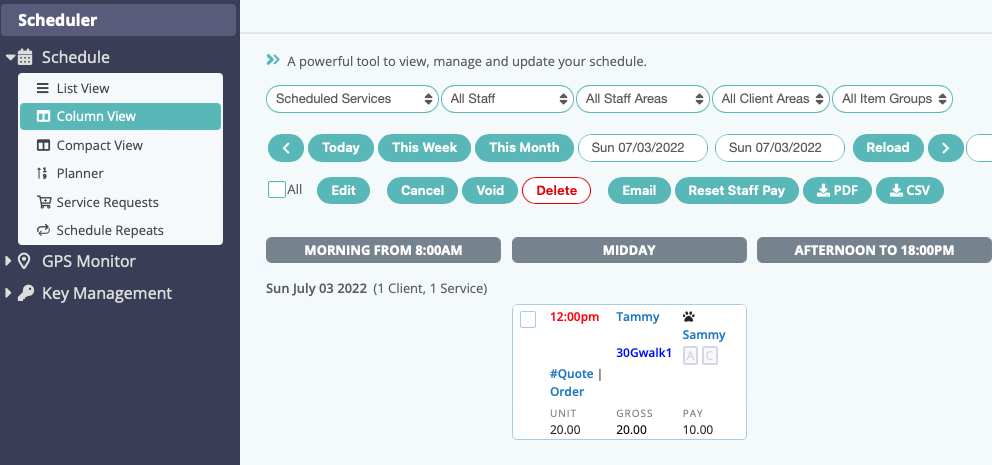This screenshot has width=992, height=465.
Task: Click the 'C' status badge on service
Action: (710, 356)
